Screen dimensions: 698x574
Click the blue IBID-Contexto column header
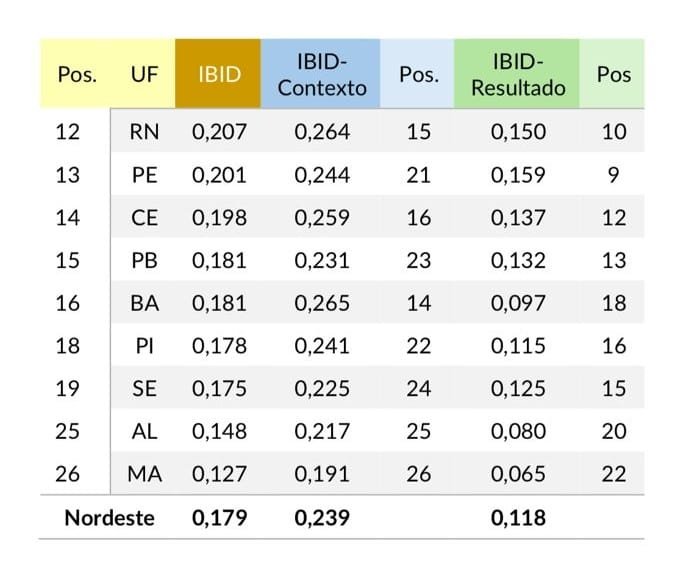coord(322,75)
